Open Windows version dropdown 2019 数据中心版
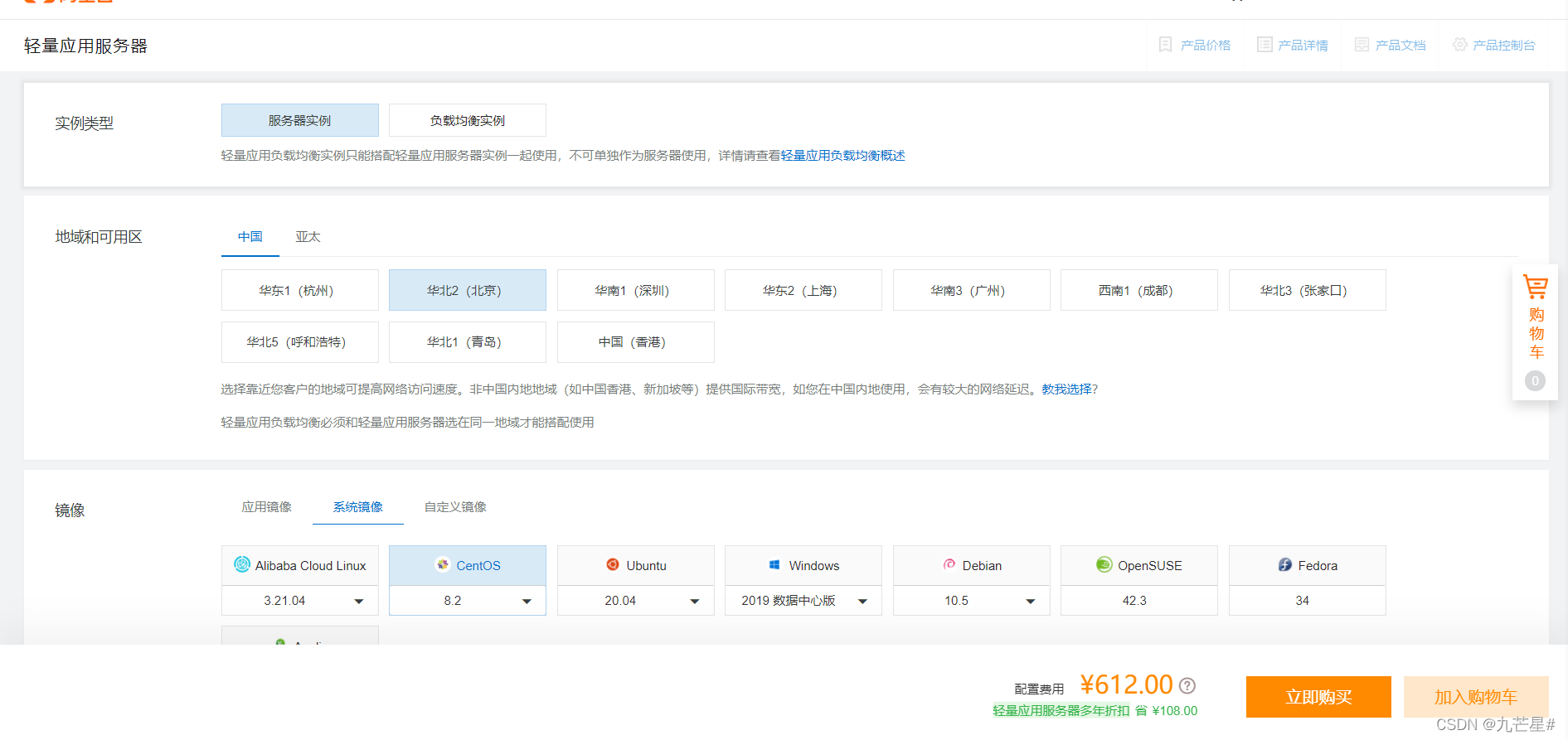Screen dimensions: 1568x740 803,601
